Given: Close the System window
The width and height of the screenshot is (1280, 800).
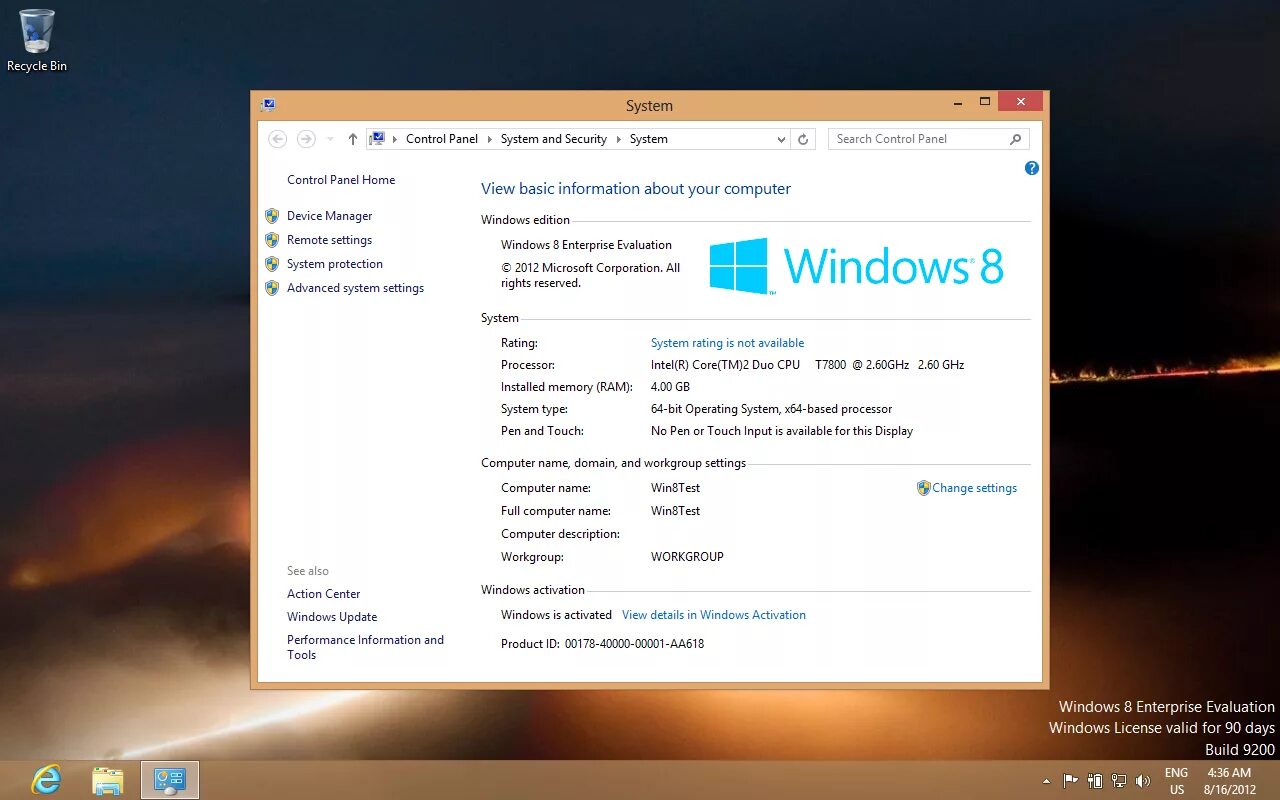Looking at the screenshot, I should (x=1020, y=102).
